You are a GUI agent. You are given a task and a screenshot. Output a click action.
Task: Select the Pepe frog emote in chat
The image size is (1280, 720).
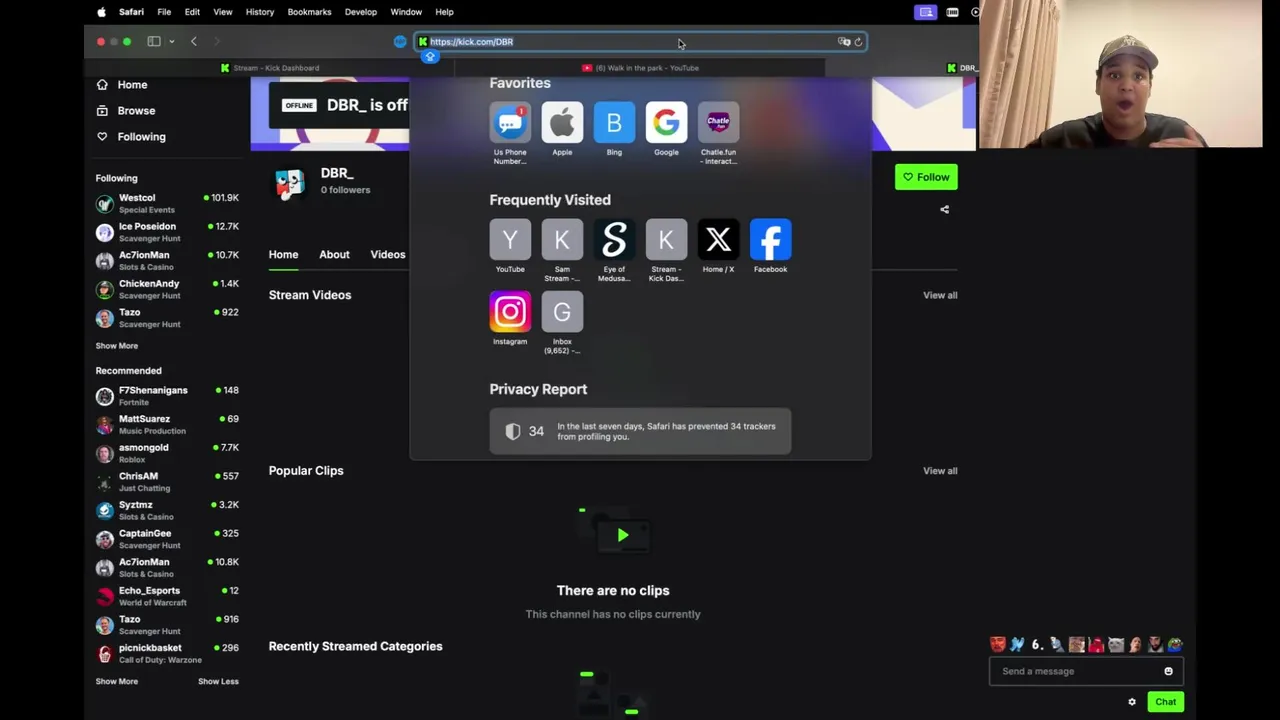(x=1175, y=645)
